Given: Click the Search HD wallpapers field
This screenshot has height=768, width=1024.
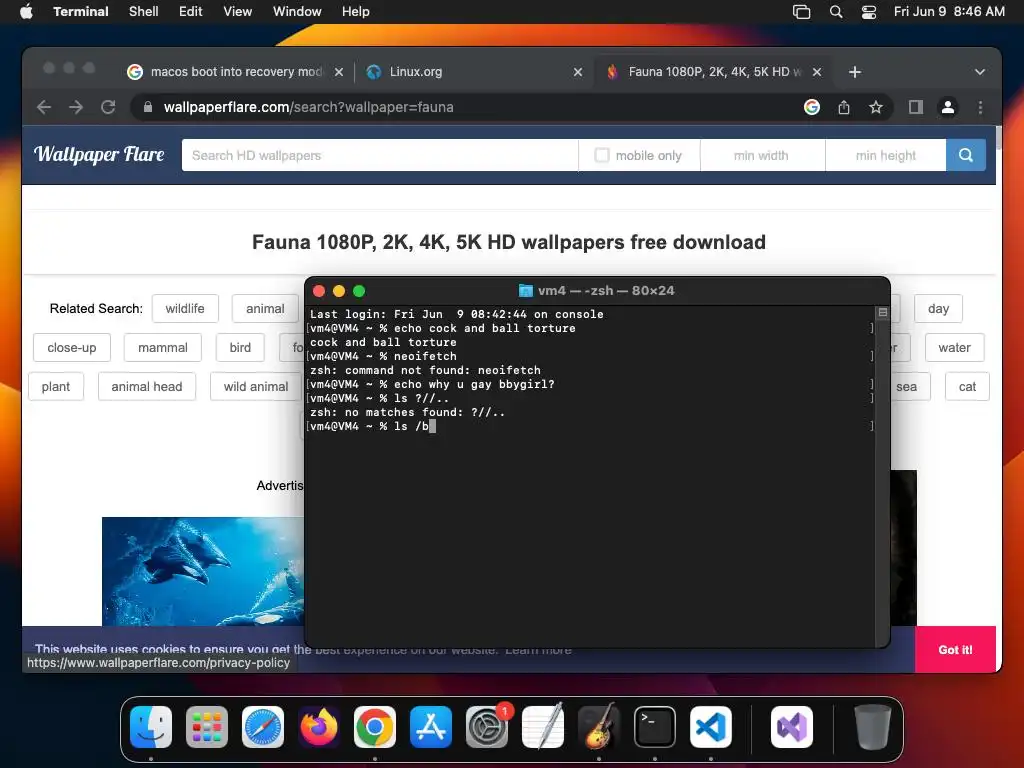Looking at the screenshot, I should 379,155.
